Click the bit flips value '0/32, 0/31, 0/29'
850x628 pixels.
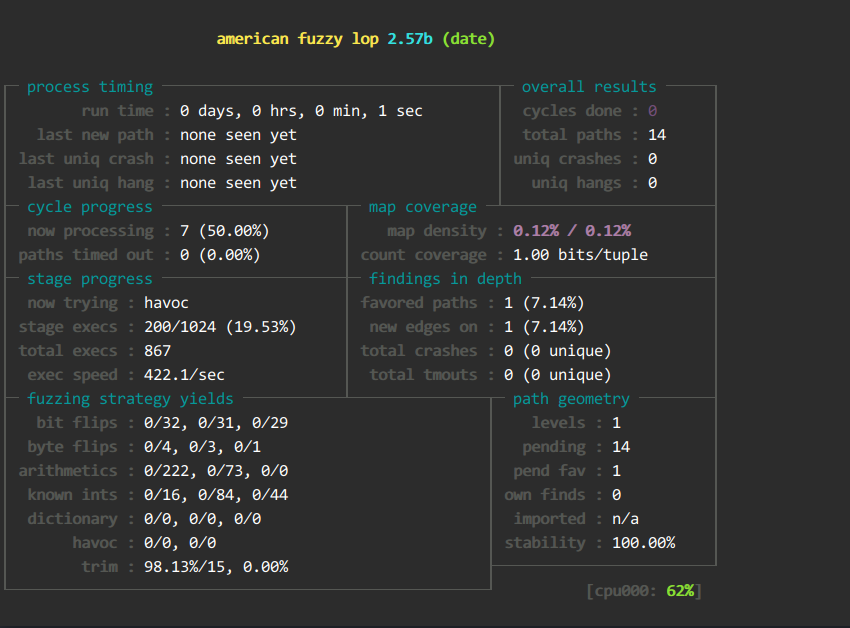[216, 422]
